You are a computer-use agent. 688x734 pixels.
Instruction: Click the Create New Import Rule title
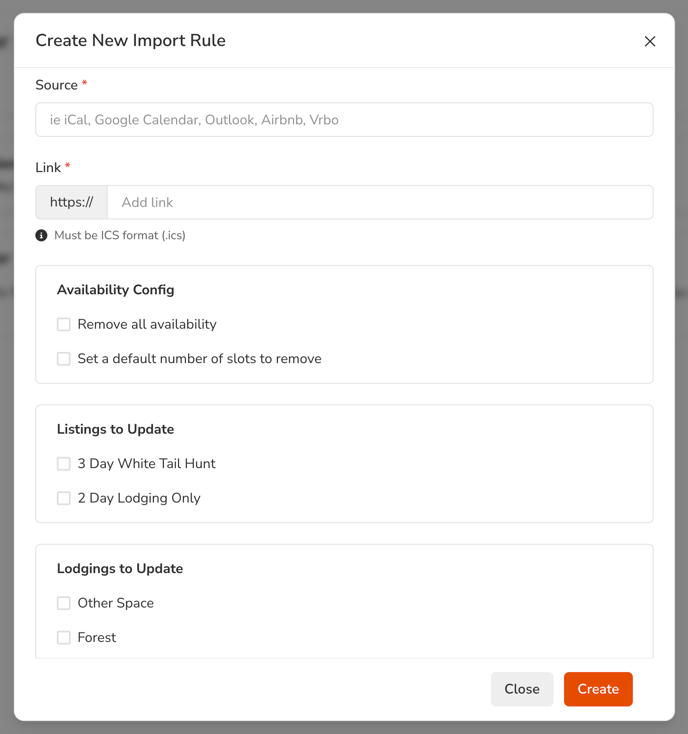131,41
